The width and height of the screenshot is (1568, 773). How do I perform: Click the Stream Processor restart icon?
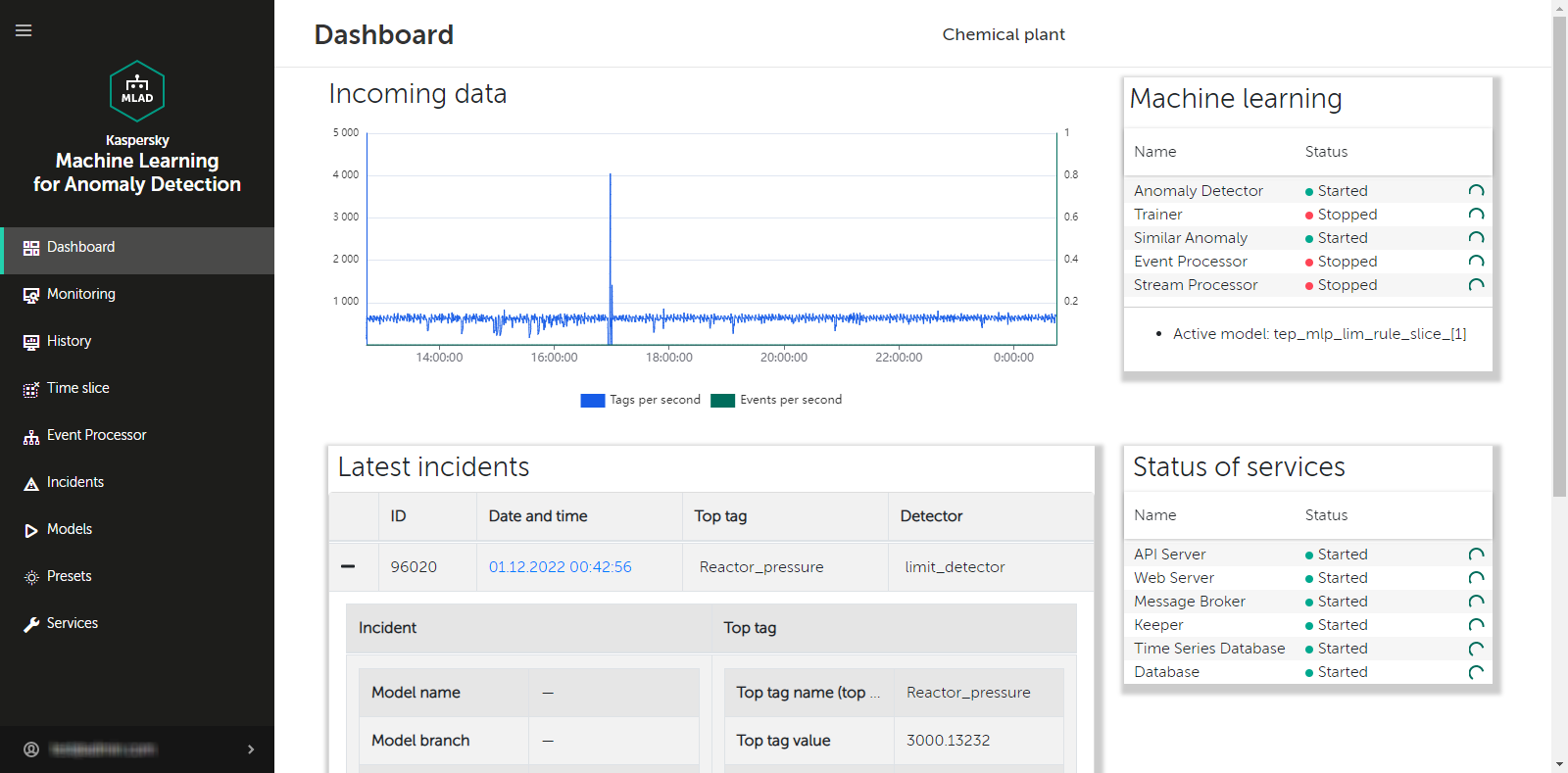click(x=1476, y=285)
